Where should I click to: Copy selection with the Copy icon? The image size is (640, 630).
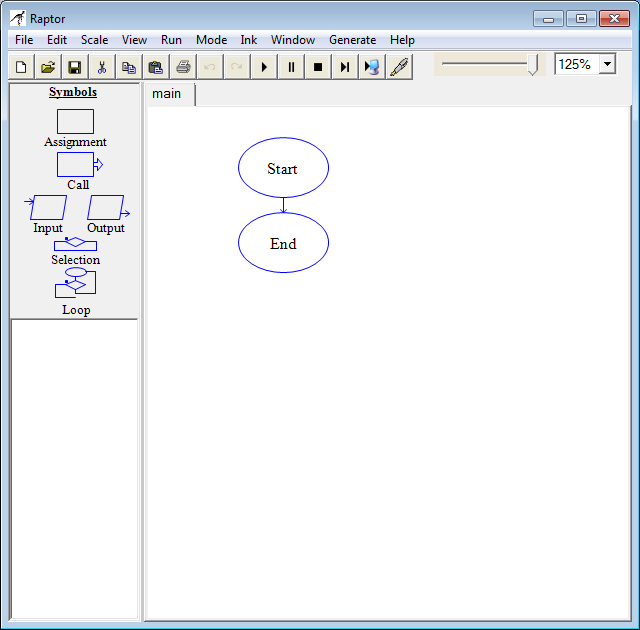point(129,67)
